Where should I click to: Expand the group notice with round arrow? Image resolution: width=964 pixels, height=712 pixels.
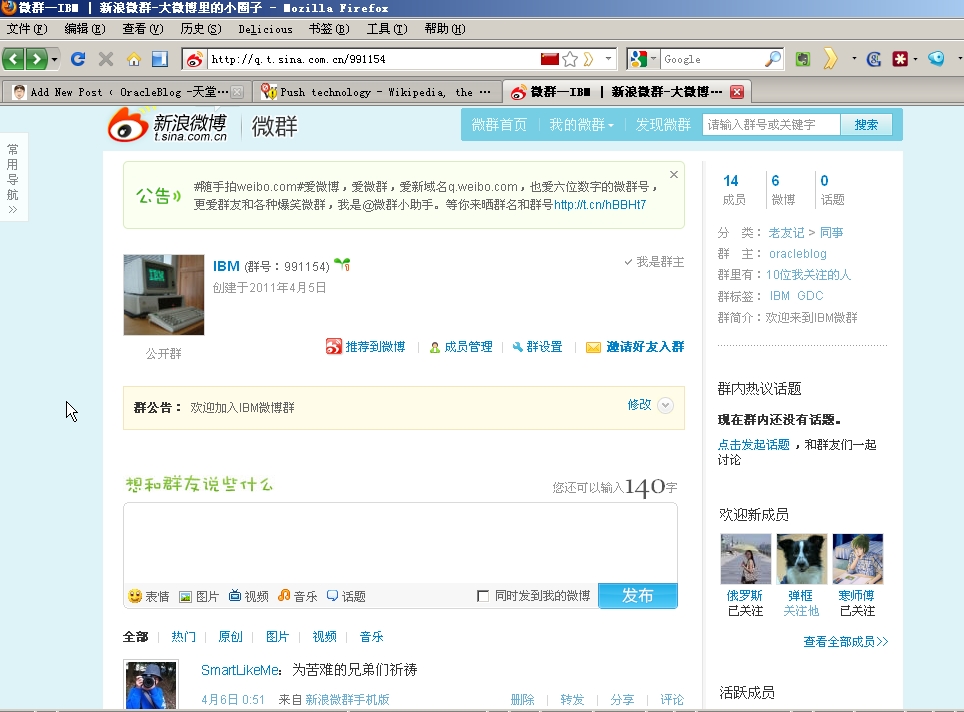(x=665, y=405)
